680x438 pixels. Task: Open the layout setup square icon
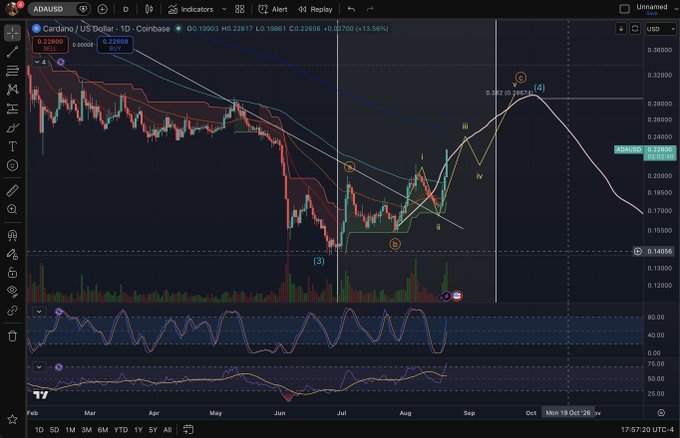(x=624, y=9)
